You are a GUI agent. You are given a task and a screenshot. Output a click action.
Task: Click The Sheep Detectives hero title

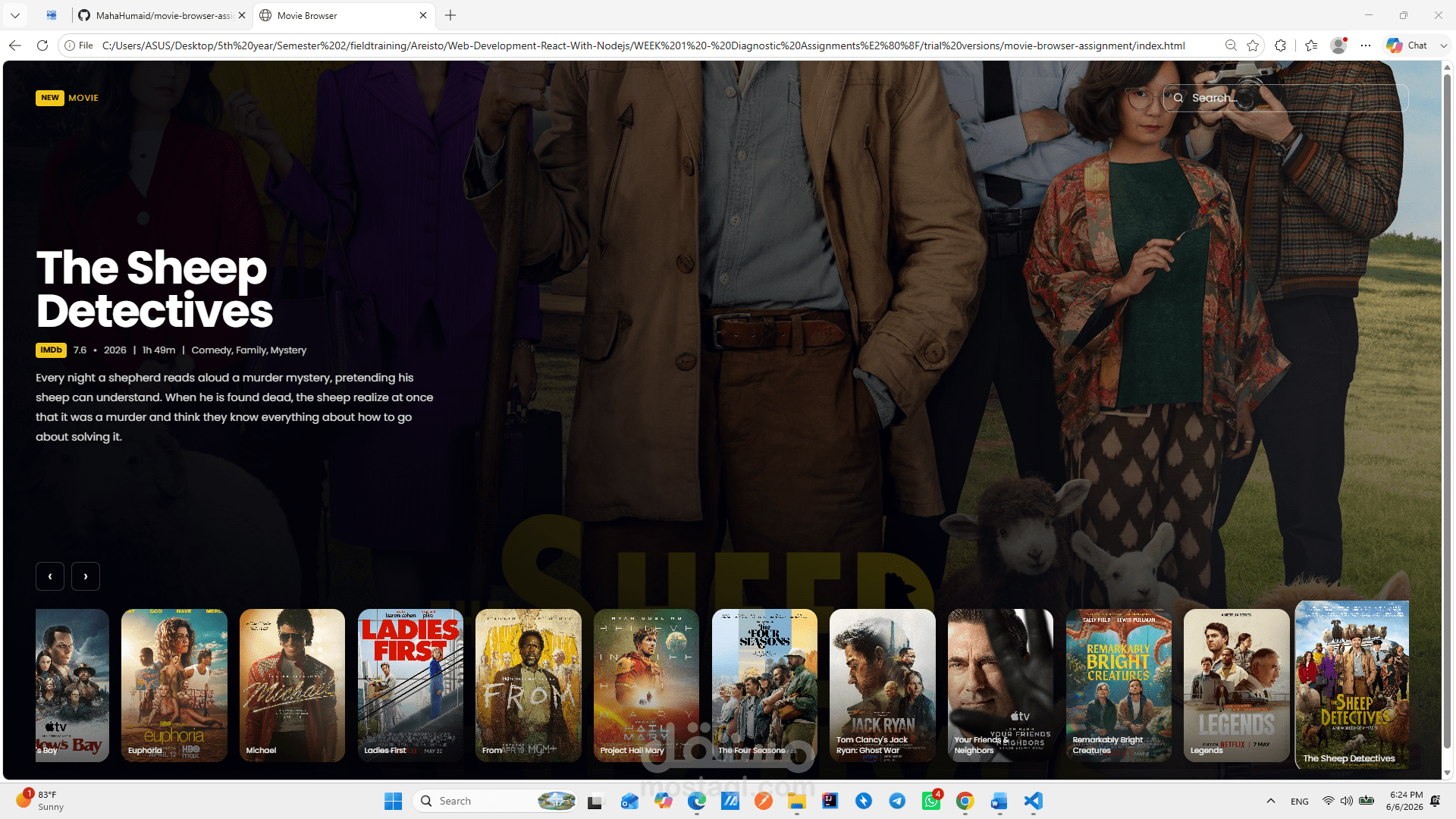pyautogui.click(x=154, y=289)
